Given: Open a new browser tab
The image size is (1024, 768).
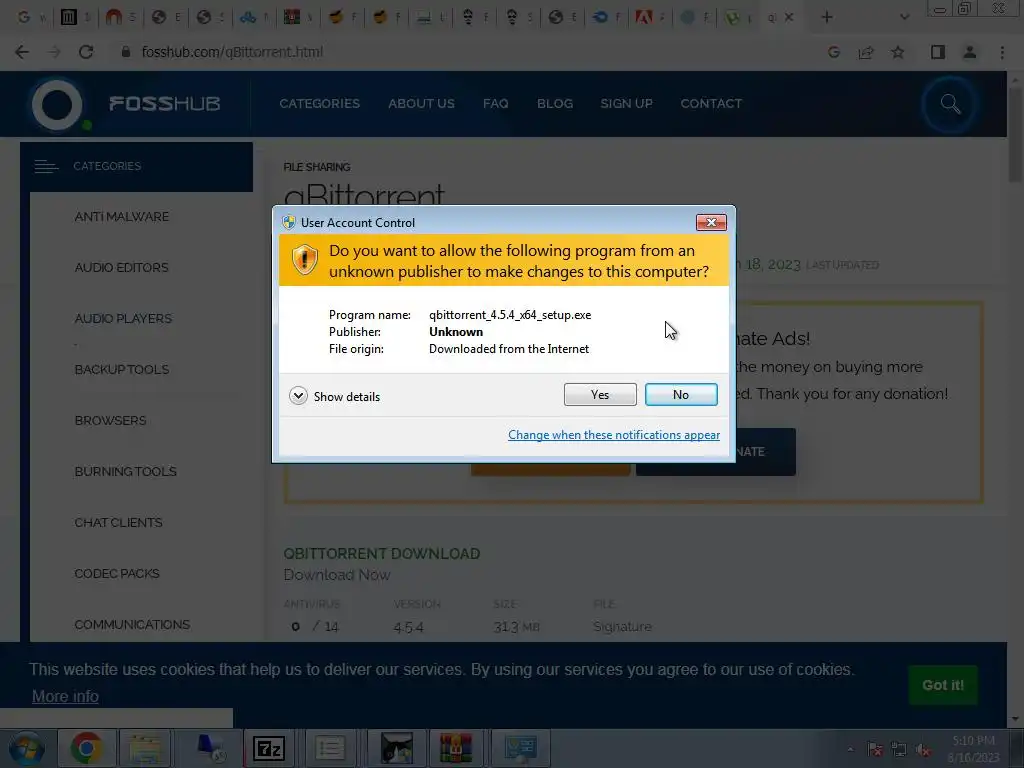Looking at the screenshot, I should click(827, 18).
